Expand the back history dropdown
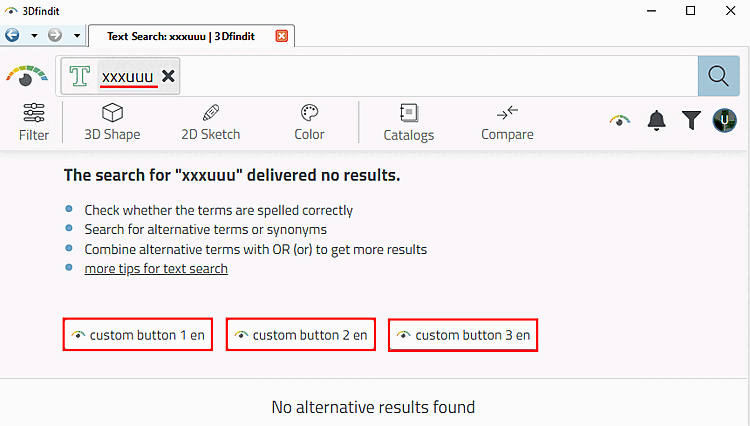750x426 pixels. pyautogui.click(x=34, y=35)
